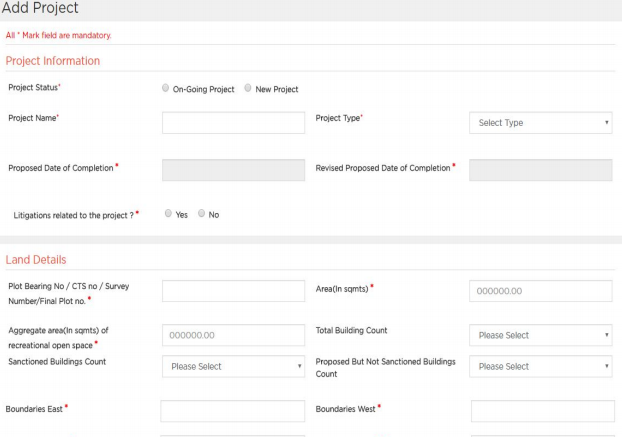The image size is (622, 437).
Task: Click the Aggregate recreational open space area field
Action: (233, 335)
